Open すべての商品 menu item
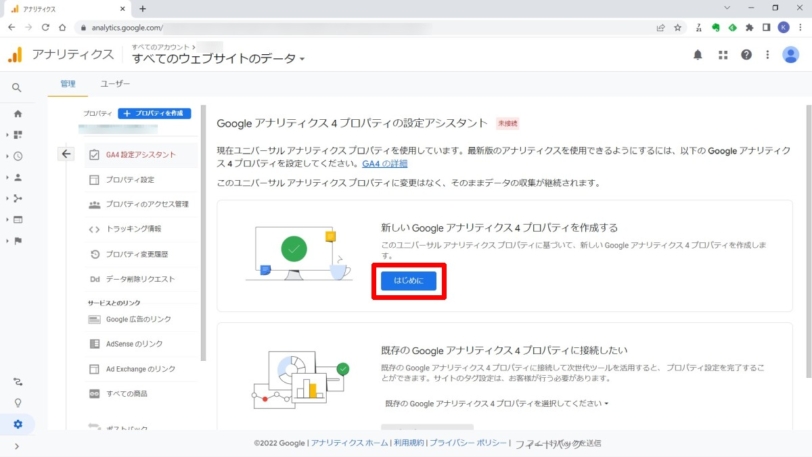The height and width of the screenshot is (457, 812). coord(140,394)
